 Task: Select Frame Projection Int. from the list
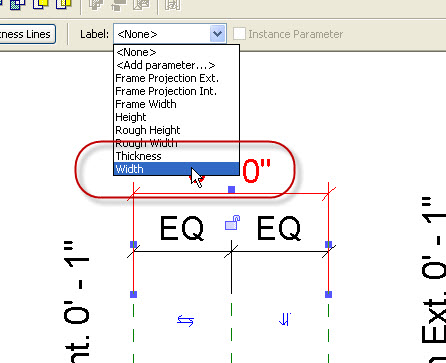point(176,91)
